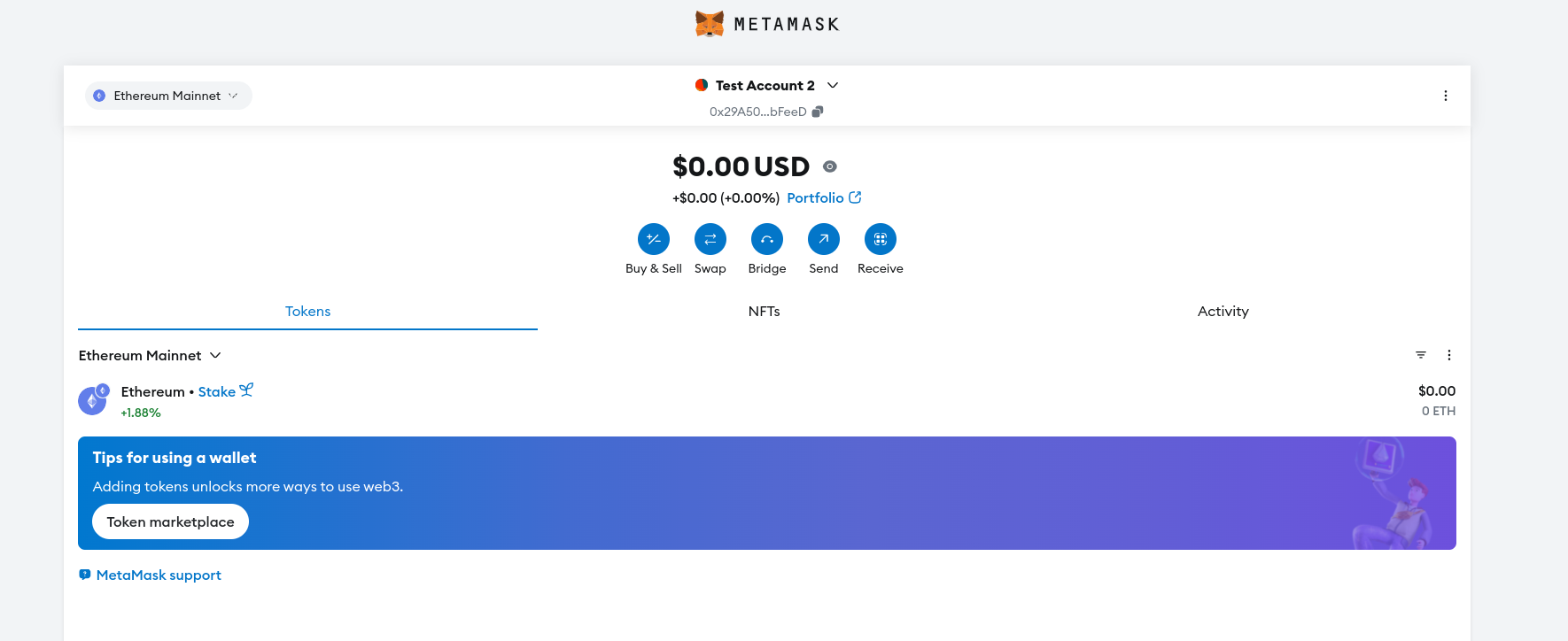Click the Send arrow icon
The width and height of the screenshot is (1568, 641).
(x=824, y=239)
